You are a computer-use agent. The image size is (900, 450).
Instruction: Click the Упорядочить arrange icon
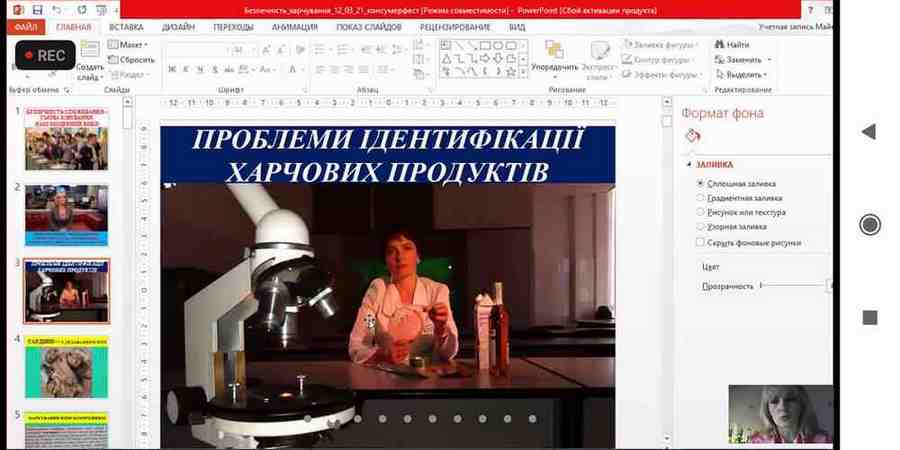pyautogui.click(x=553, y=51)
